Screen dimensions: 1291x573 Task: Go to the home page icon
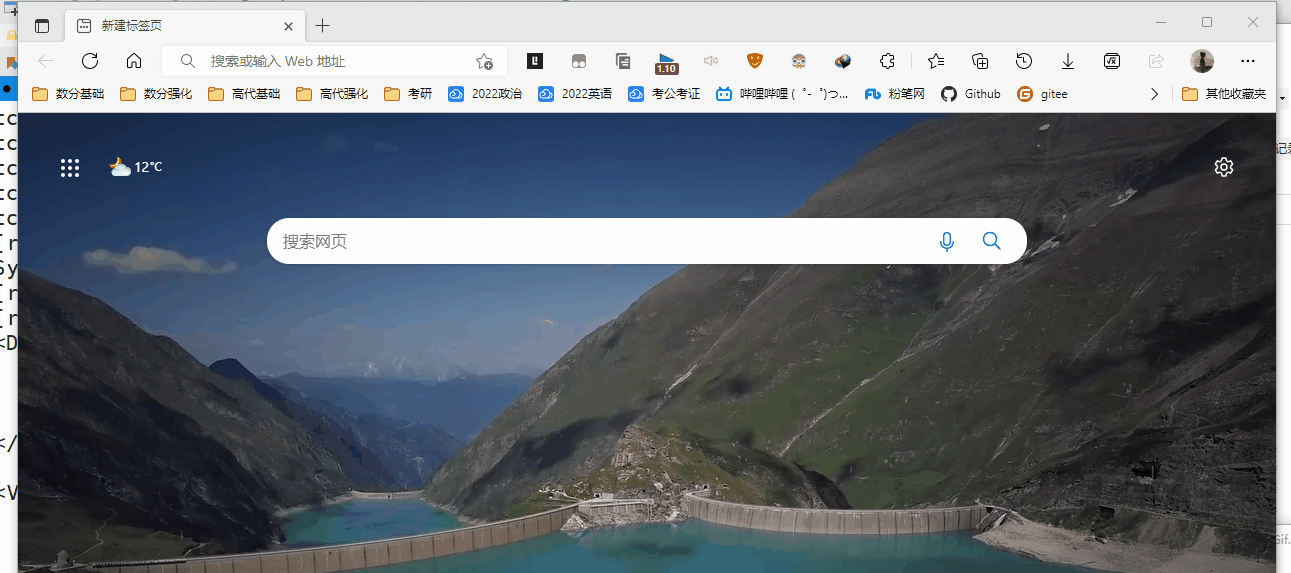point(134,61)
